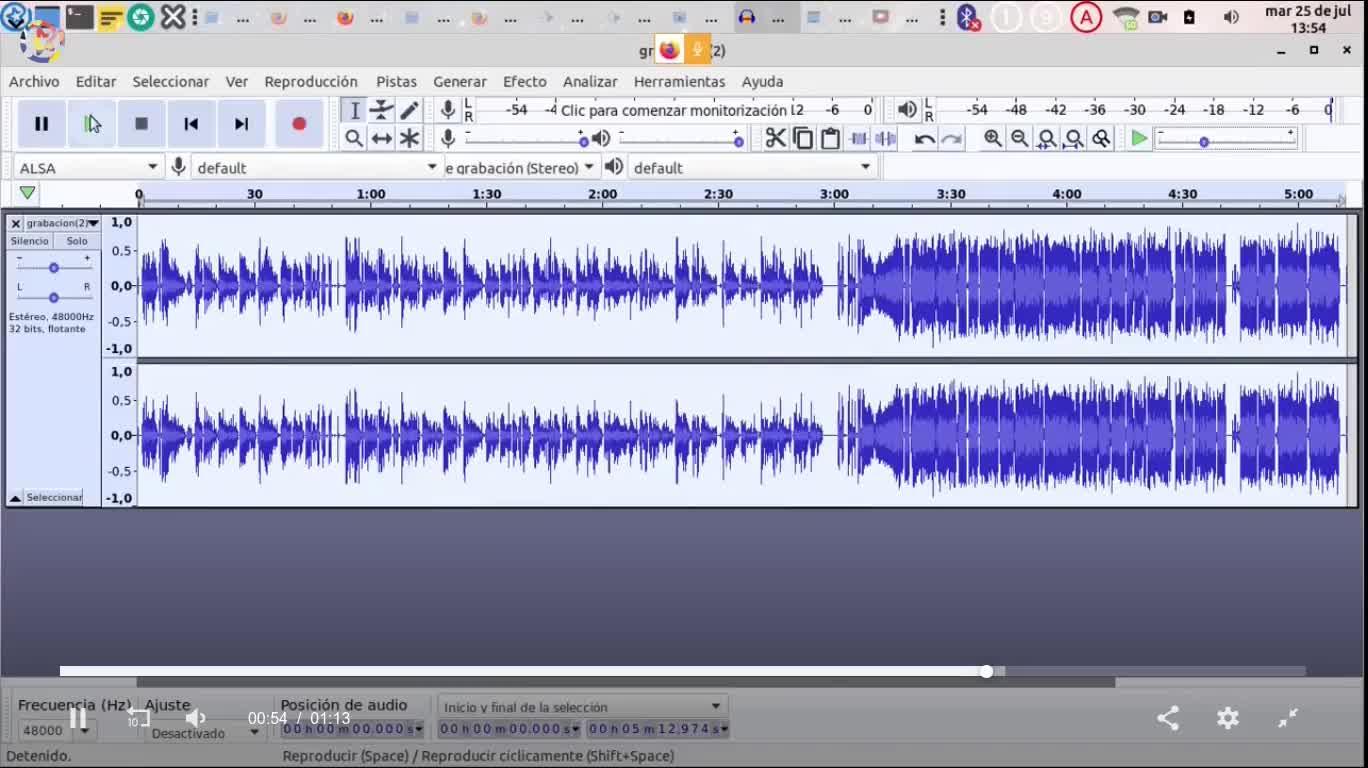Viewport: 1368px width, 768px height.
Task: Toggle Solo on the grabacion track
Action: click(77, 241)
